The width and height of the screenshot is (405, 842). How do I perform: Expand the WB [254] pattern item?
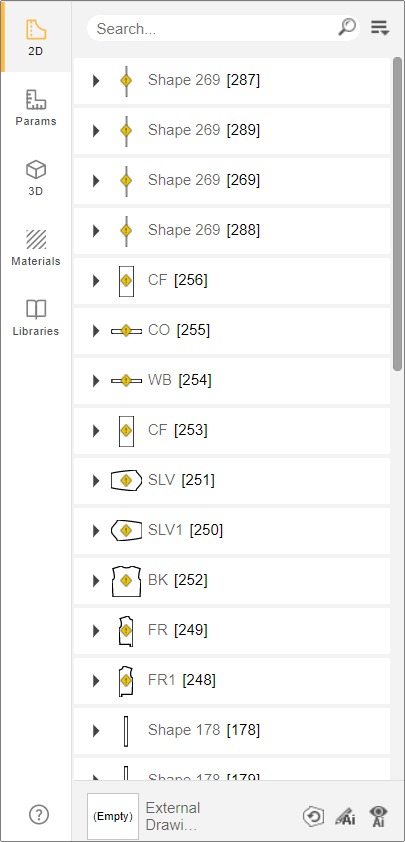pos(96,381)
